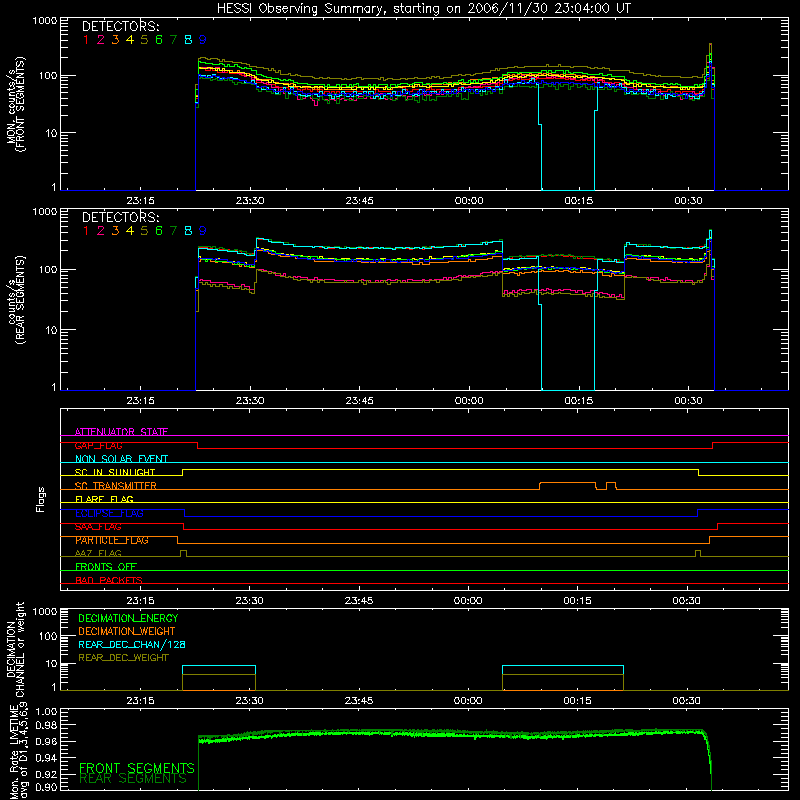Click the MON. counts/s (FRONT SEGMENTS) axis title
Screen dimensions: 800x800
[x=16, y=105]
